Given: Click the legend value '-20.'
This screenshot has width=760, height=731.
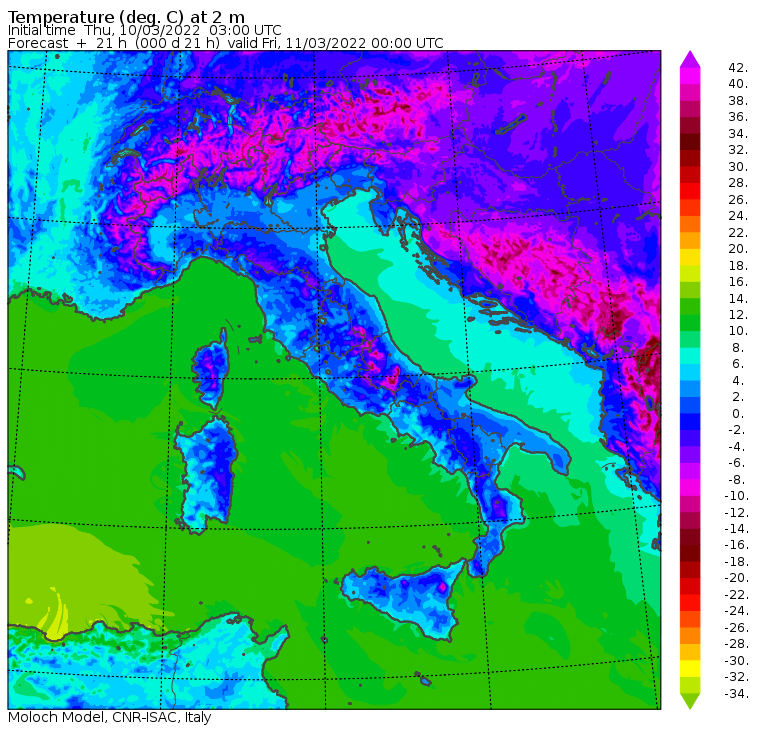Looking at the screenshot, I should click(737, 578).
